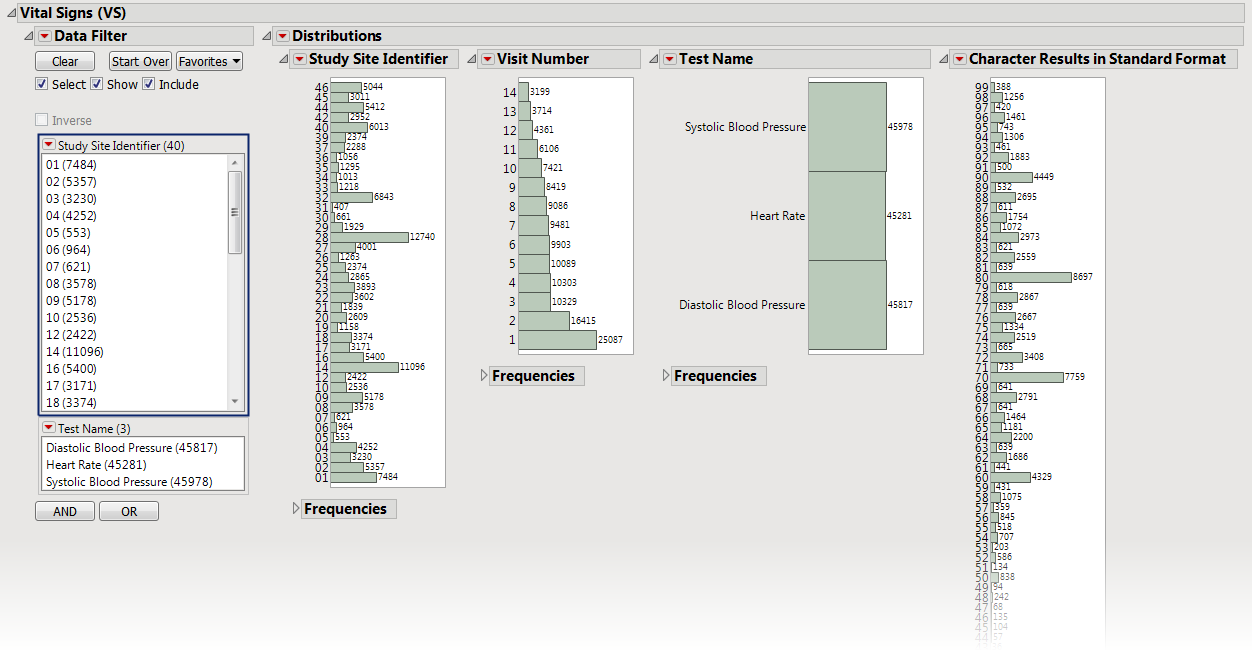Click the Study Site Identifier list scrollbar

click(x=235, y=212)
